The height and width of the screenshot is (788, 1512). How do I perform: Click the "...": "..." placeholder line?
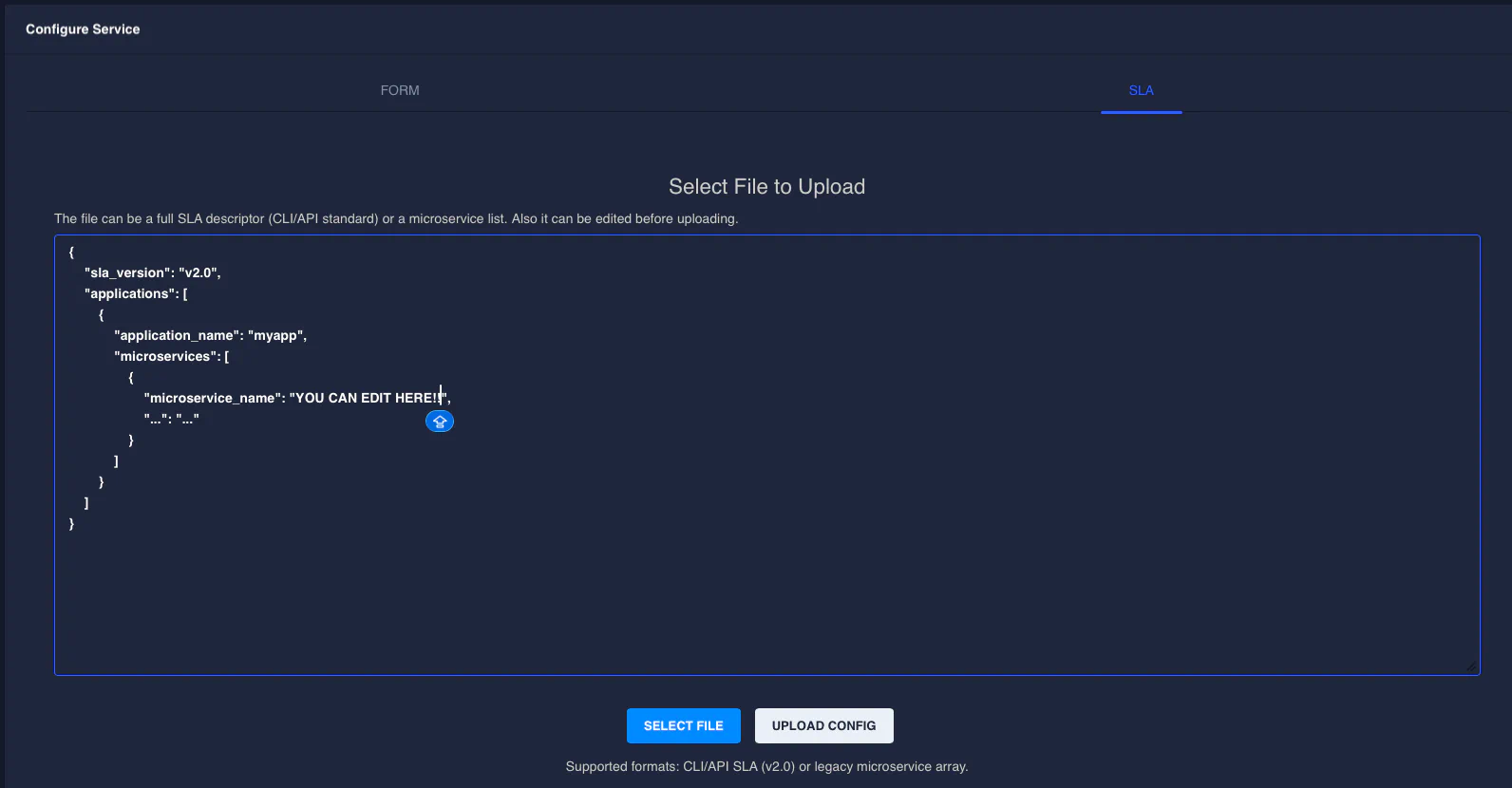point(172,419)
